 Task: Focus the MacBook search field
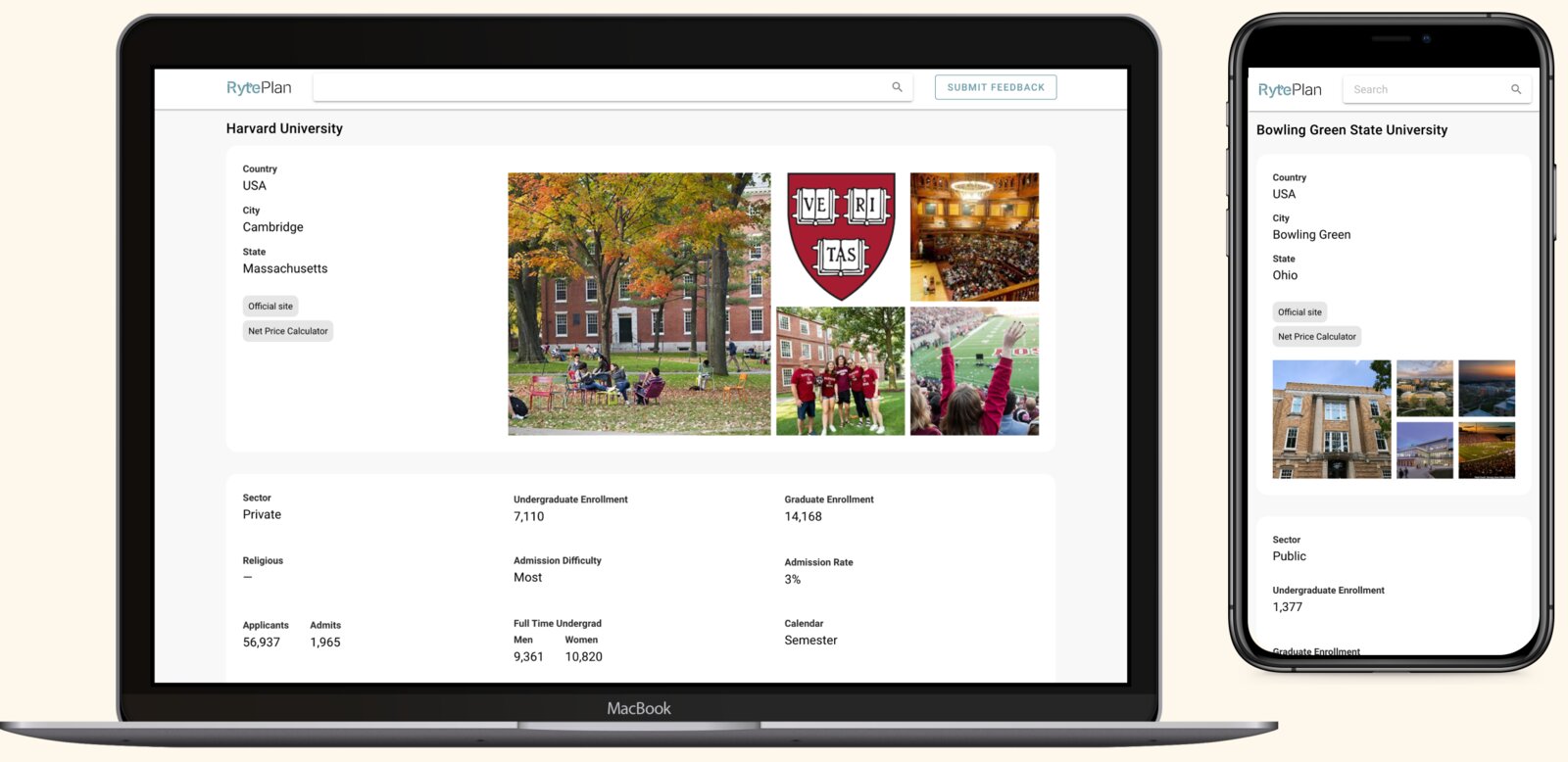click(x=612, y=87)
